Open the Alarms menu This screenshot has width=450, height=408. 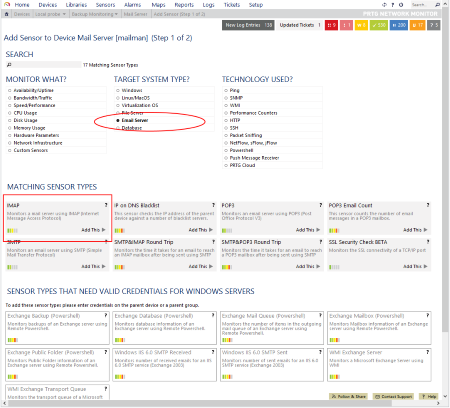132,5
